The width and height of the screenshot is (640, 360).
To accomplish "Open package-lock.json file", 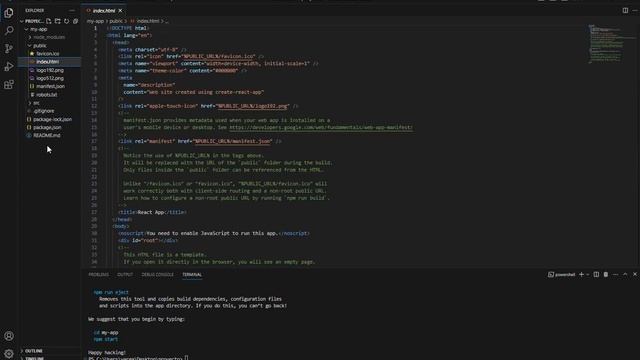I will tap(52, 119).
